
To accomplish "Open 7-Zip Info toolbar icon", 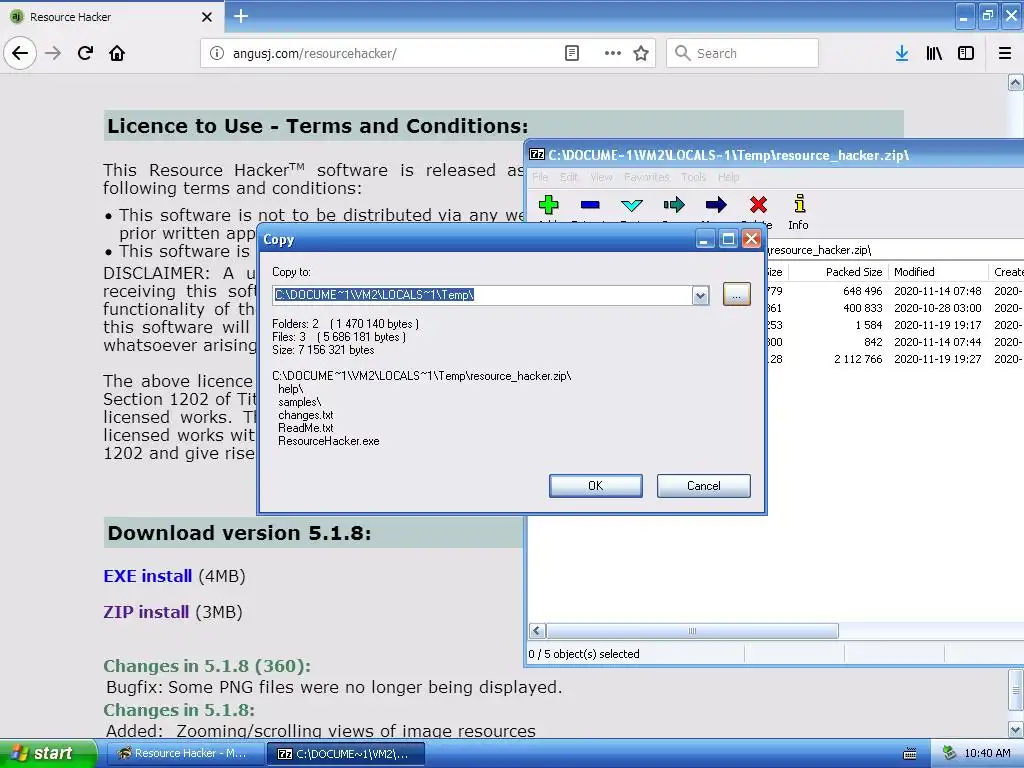I will click(799, 212).
